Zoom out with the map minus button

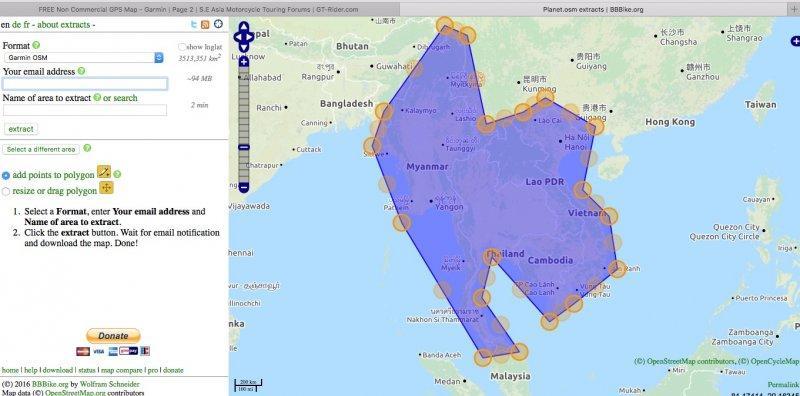244,187
